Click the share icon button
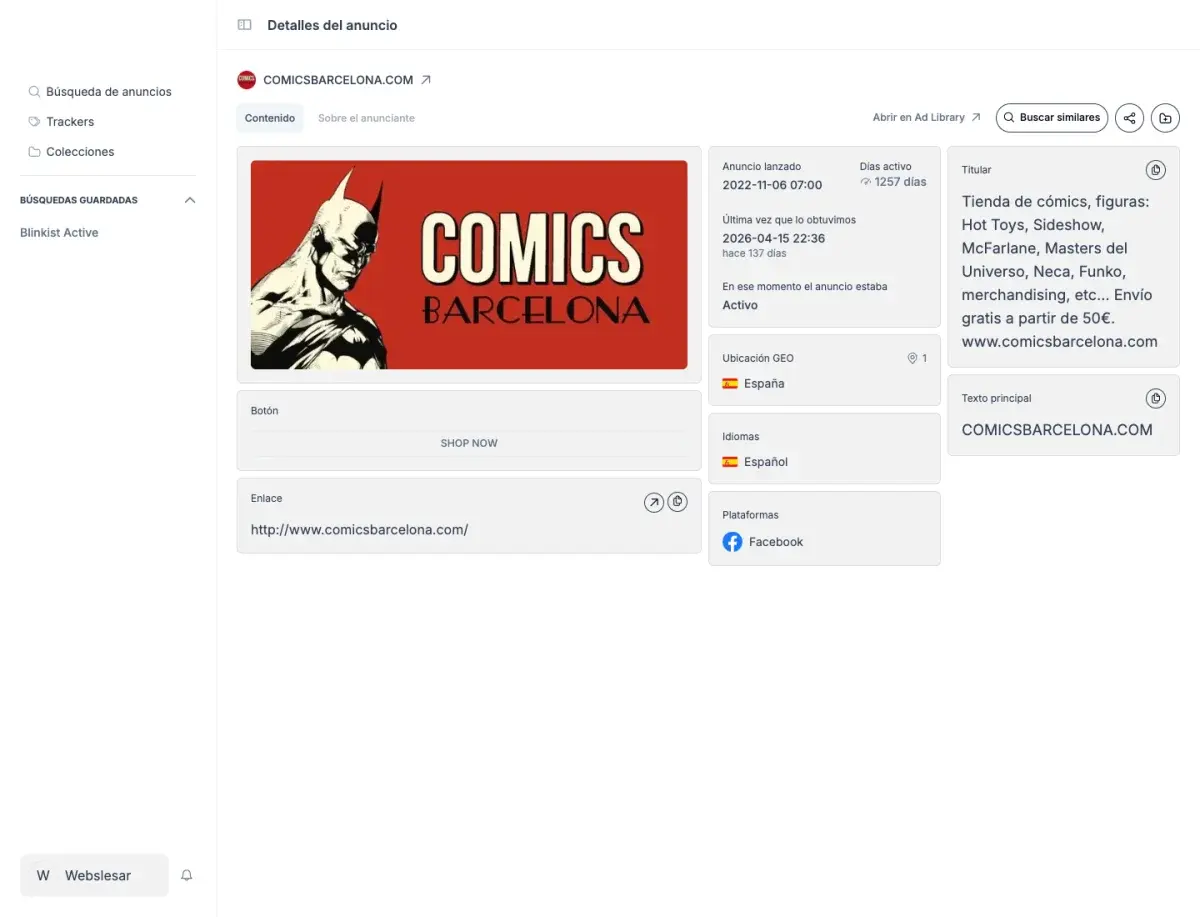Screen dimensions: 1200x917 tap(1129, 118)
